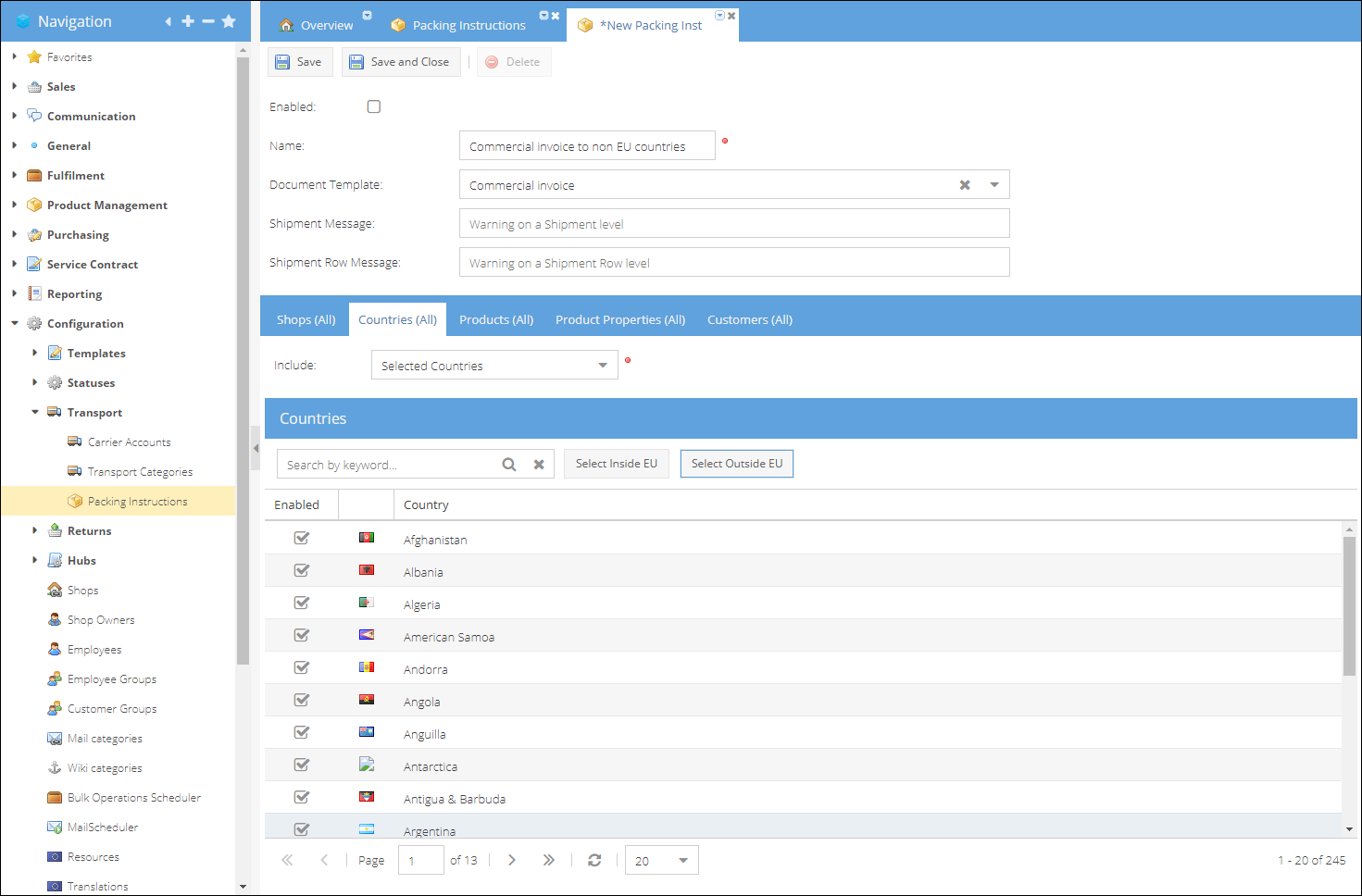Click the expand-all plus icon in Navigation header
The width and height of the screenshot is (1362, 896).
point(188,21)
